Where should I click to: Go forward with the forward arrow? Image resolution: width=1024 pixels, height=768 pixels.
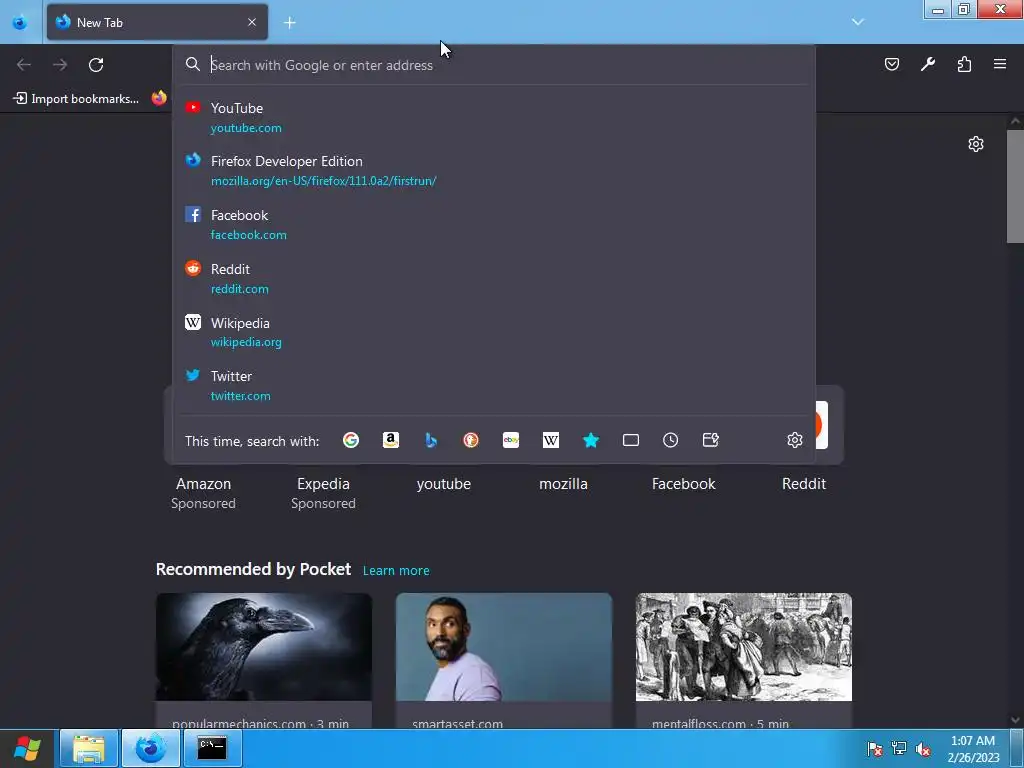coord(60,65)
